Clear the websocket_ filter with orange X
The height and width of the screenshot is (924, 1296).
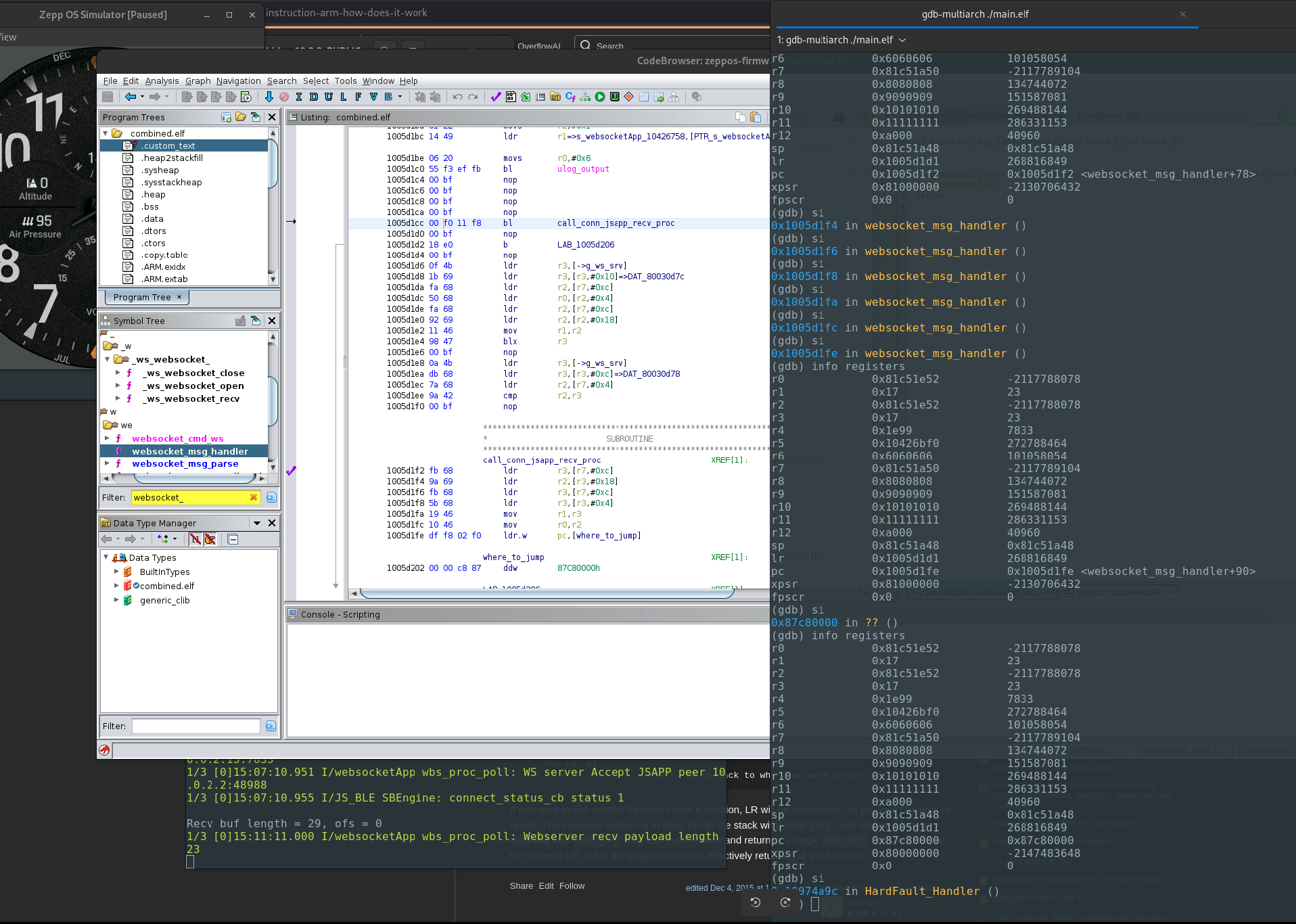(x=254, y=497)
